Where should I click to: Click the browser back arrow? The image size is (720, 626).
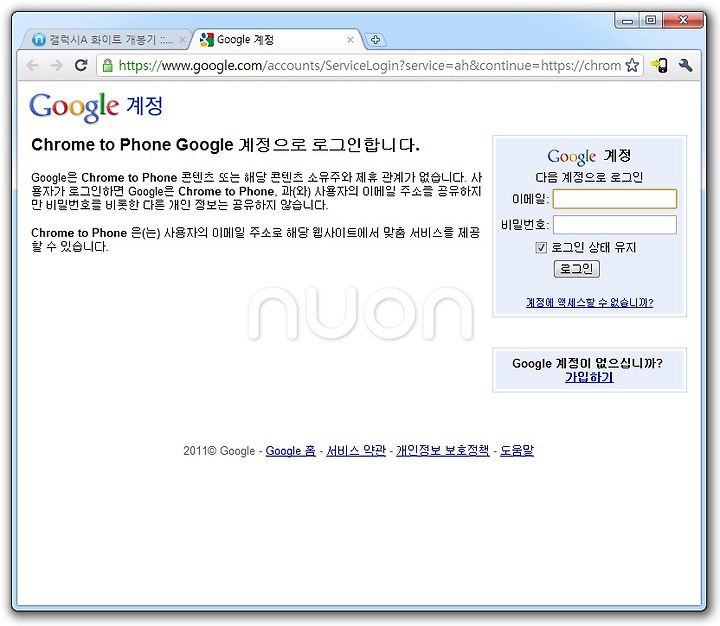[x=33, y=66]
